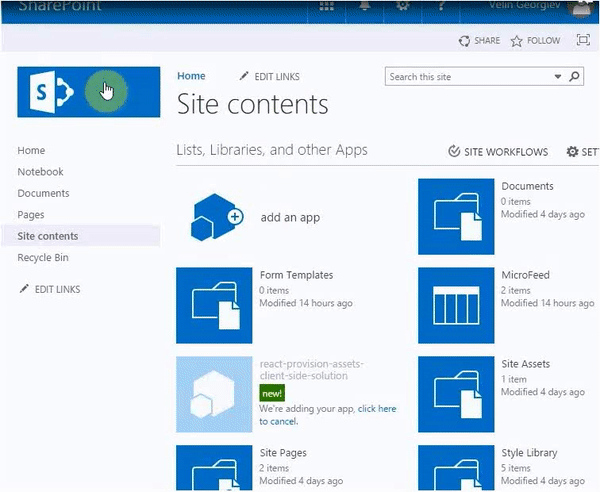This screenshot has width=600, height=492.
Task: Click the Form Templates title
Action: point(296,275)
